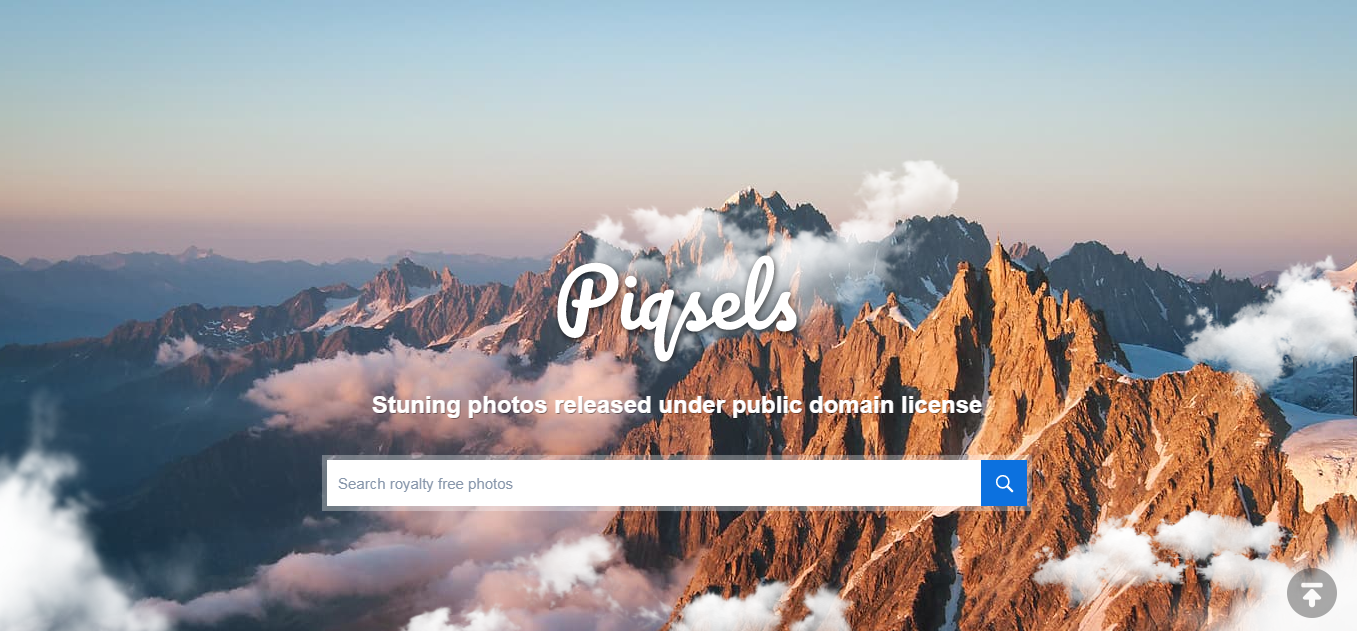This screenshot has height=631, width=1357.
Task: Click the upward arrow circle in bottom corner
Action: coord(1312,593)
